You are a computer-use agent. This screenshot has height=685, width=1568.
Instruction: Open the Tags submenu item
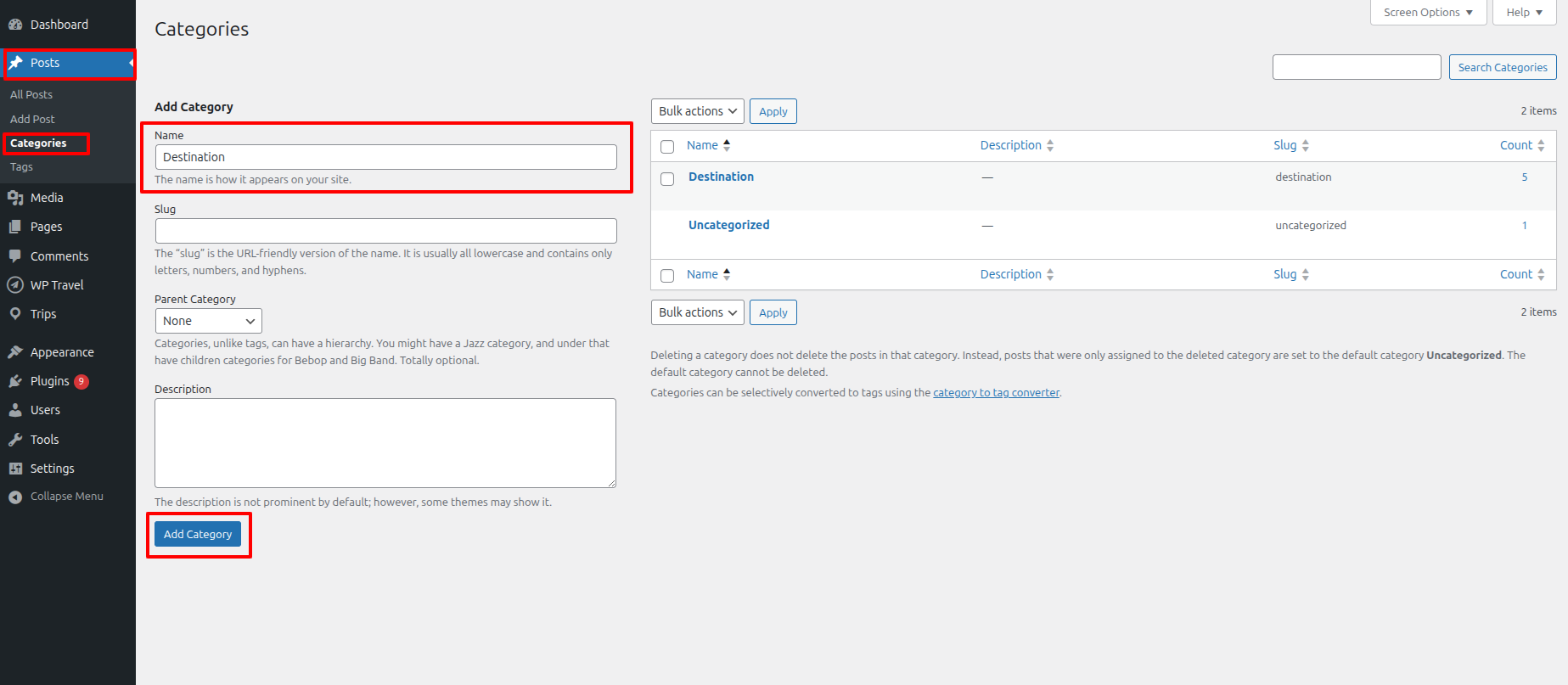tap(22, 167)
